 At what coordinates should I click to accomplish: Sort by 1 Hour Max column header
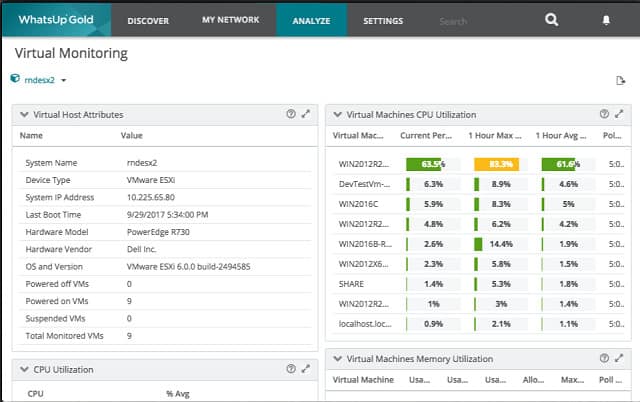[x=495, y=135]
